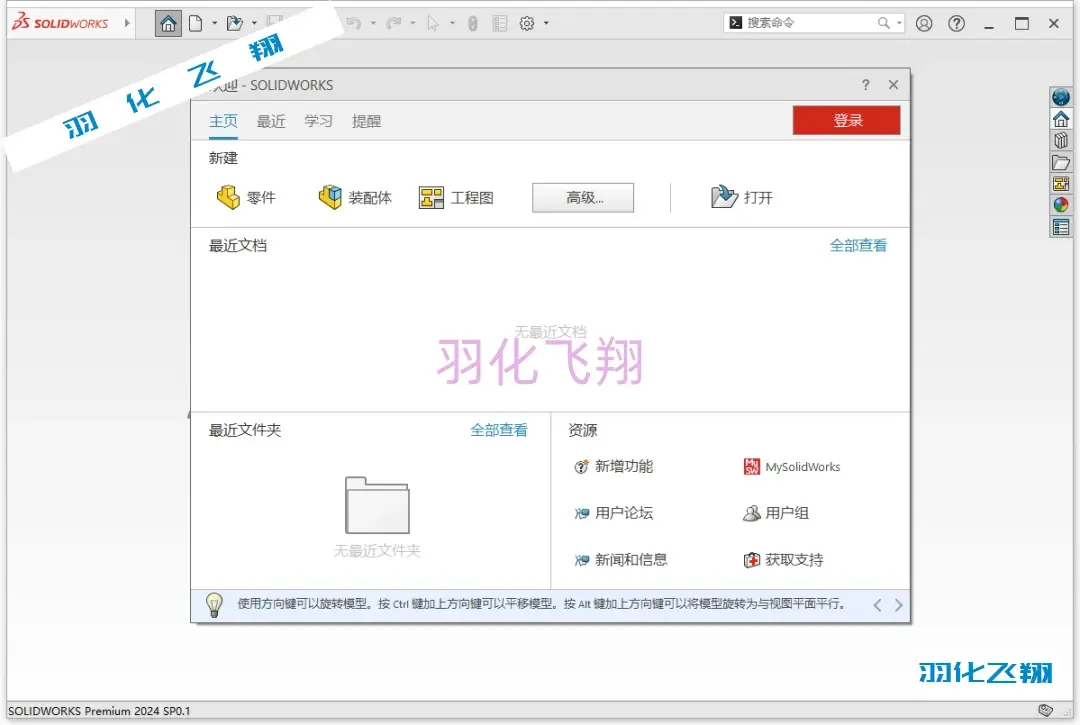This screenshot has height=725, width=1080.
Task: Switch to the 提醒 tab
Action: (366, 121)
